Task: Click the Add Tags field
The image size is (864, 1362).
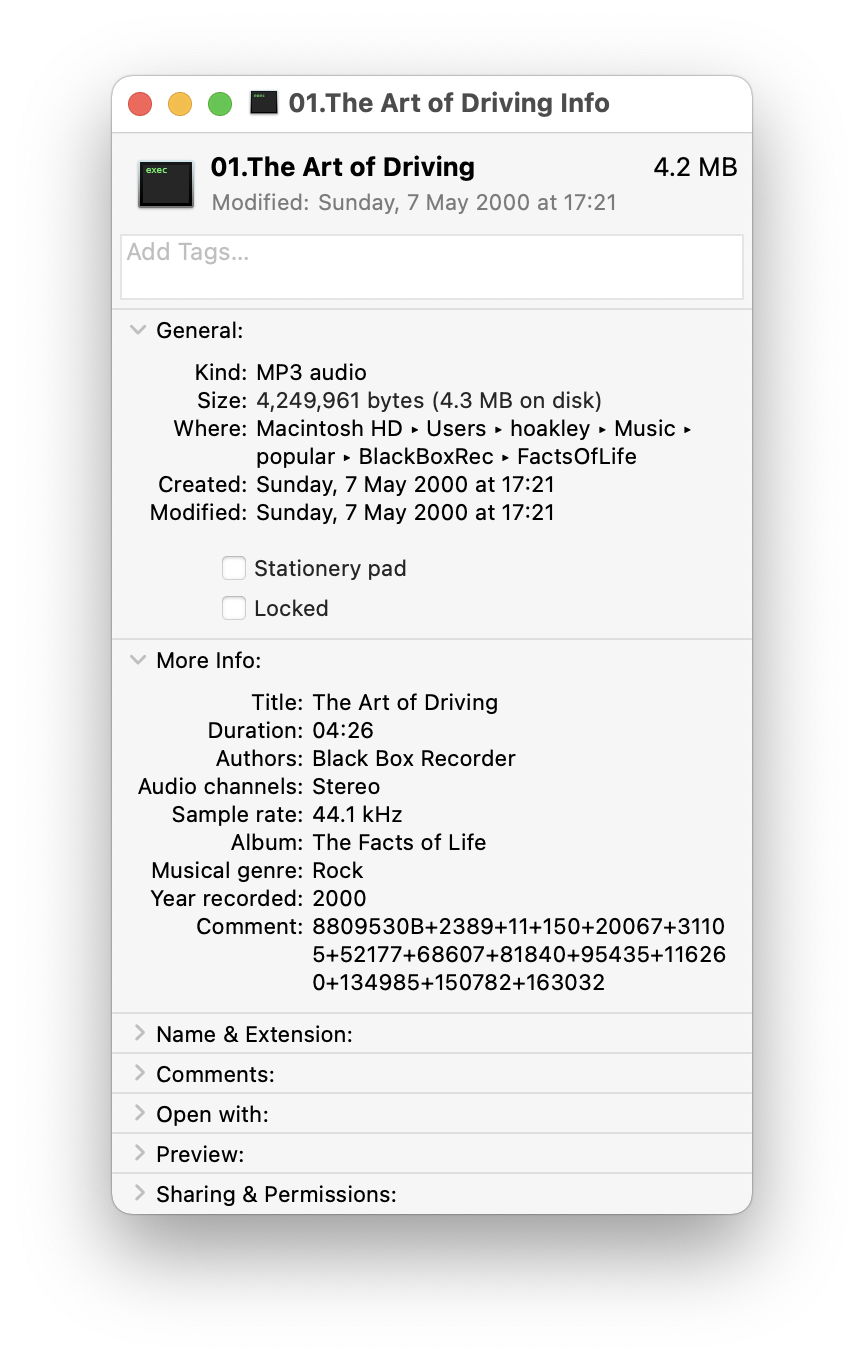Action: pos(431,266)
